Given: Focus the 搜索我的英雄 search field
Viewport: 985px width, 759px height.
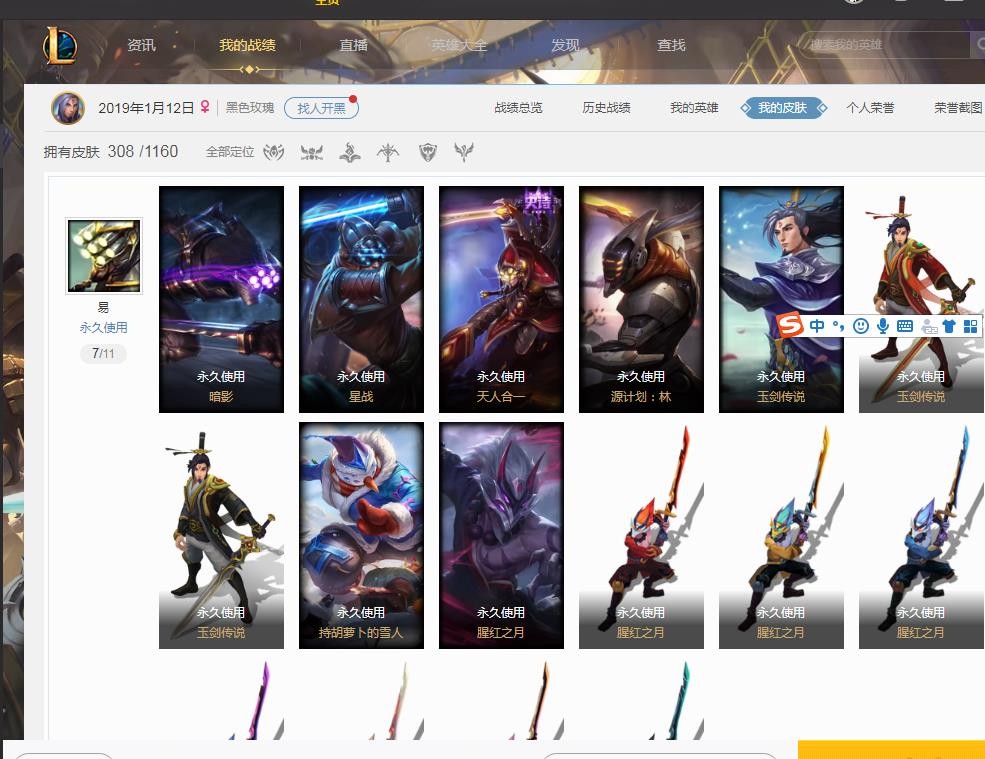Looking at the screenshot, I should [886, 45].
